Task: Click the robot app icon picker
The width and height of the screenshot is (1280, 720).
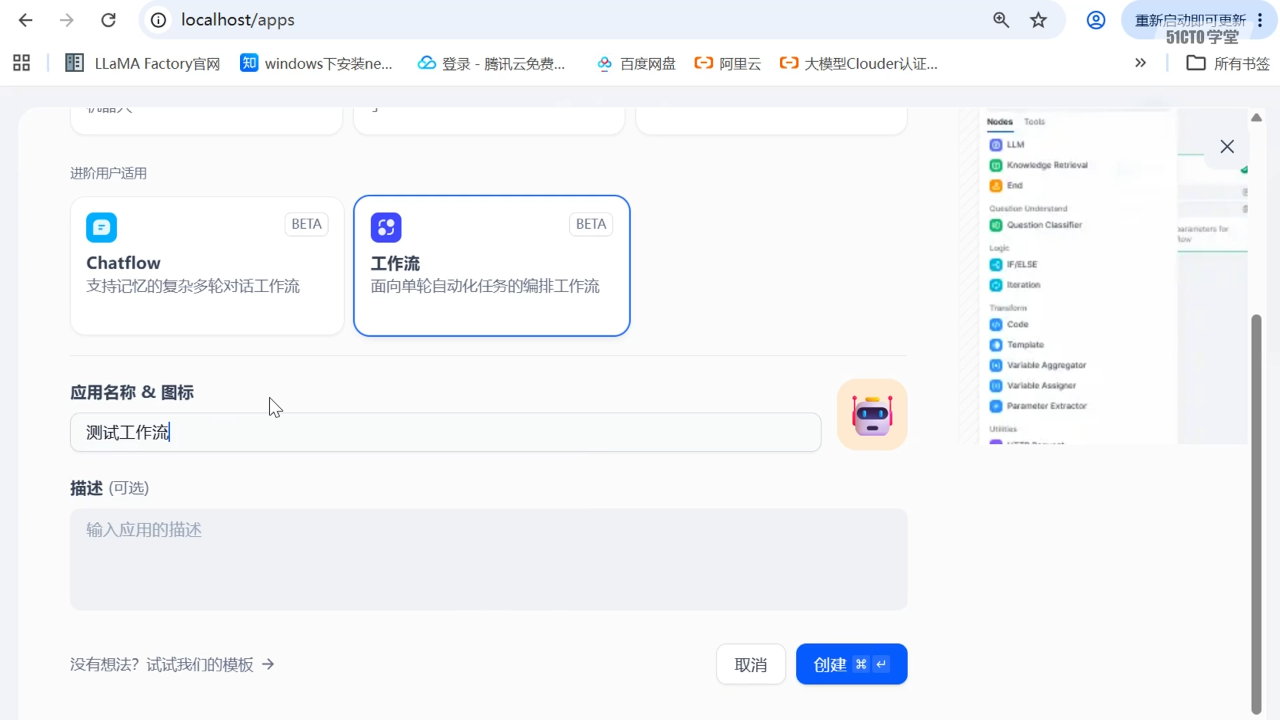Action: (x=872, y=414)
